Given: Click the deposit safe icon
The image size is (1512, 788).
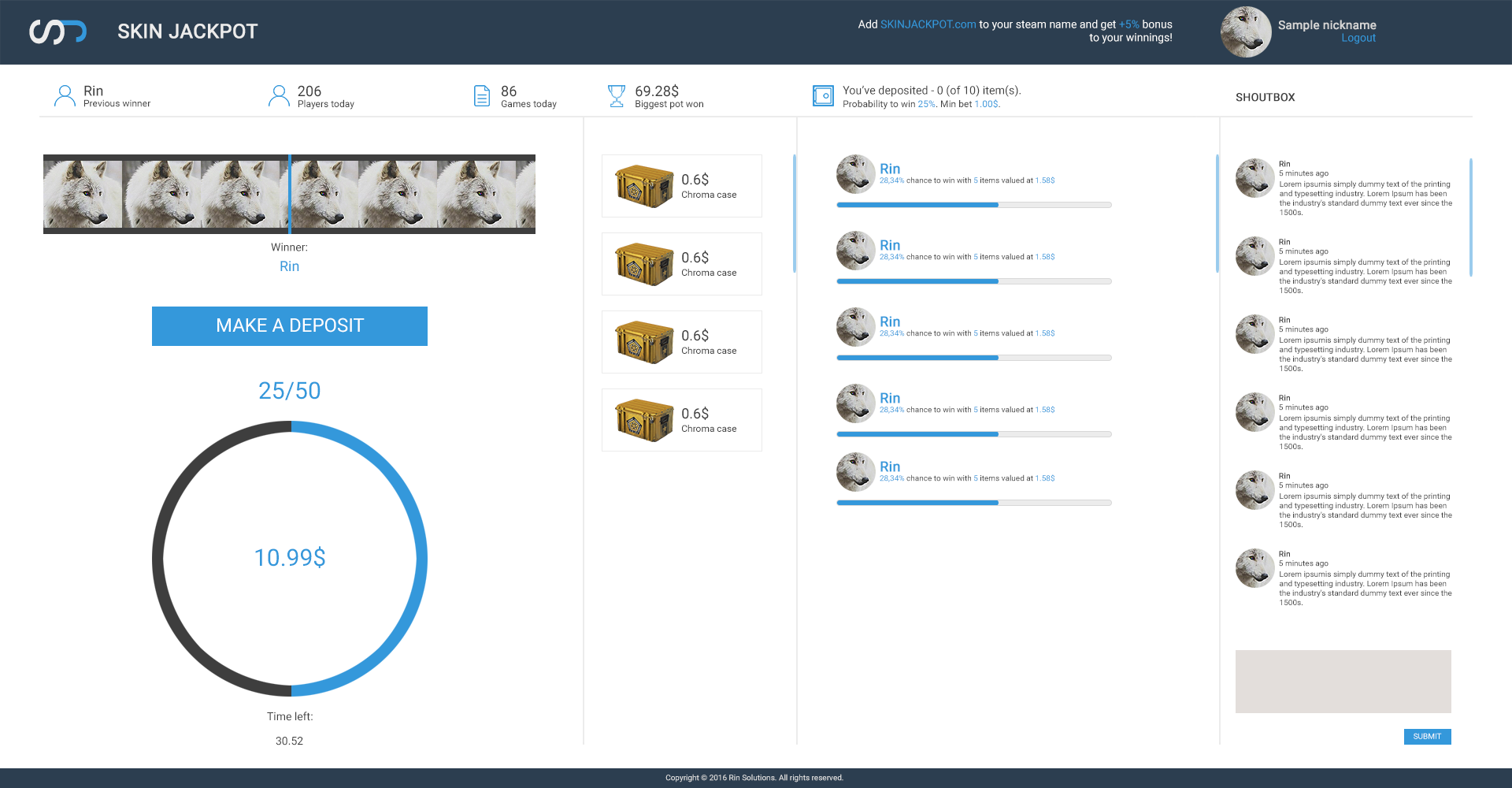Looking at the screenshot, I should 823,95.
